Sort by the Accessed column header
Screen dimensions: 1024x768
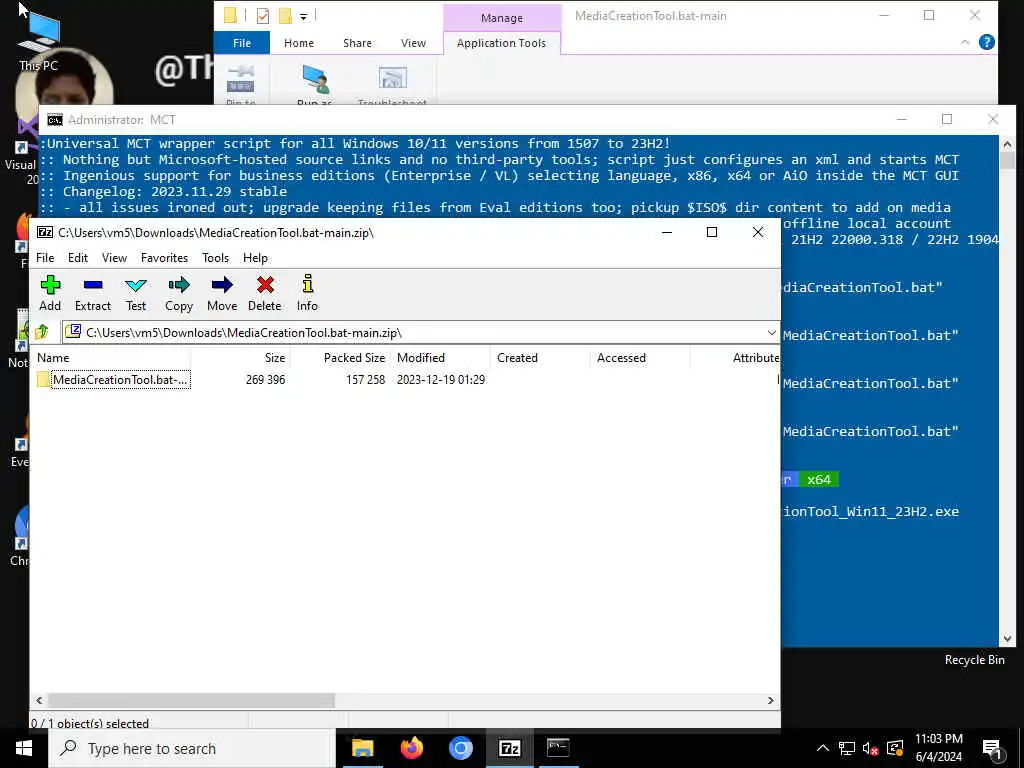(x=621, y=358)
